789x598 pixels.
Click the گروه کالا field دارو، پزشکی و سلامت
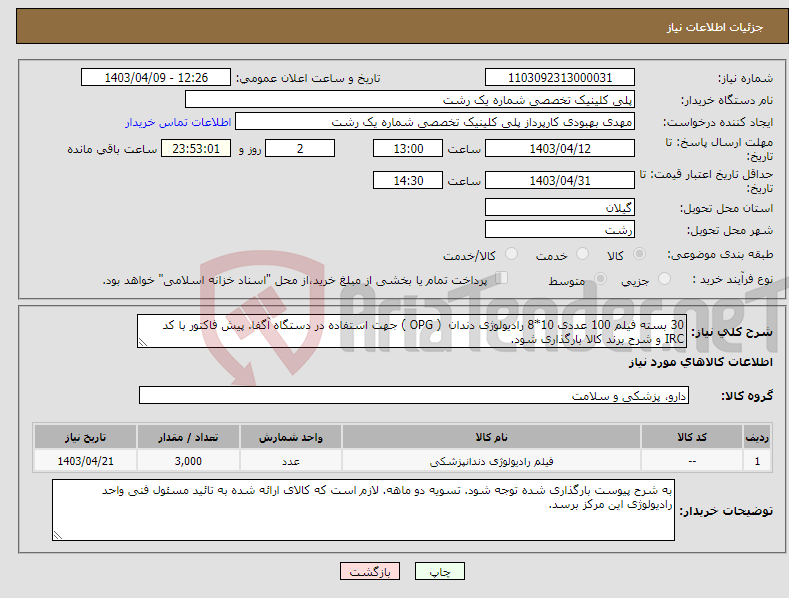414,395
